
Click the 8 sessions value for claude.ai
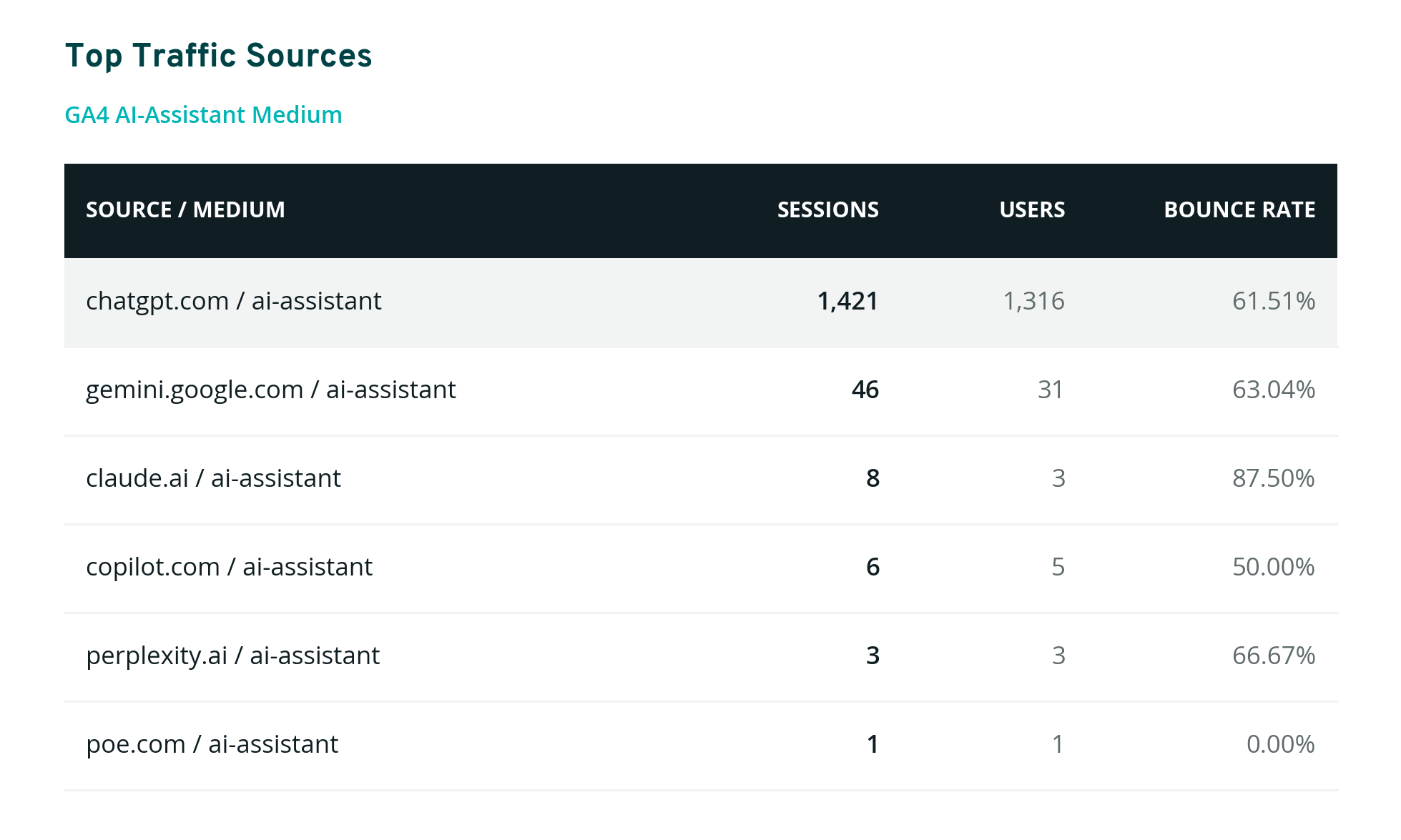[872, 478]
